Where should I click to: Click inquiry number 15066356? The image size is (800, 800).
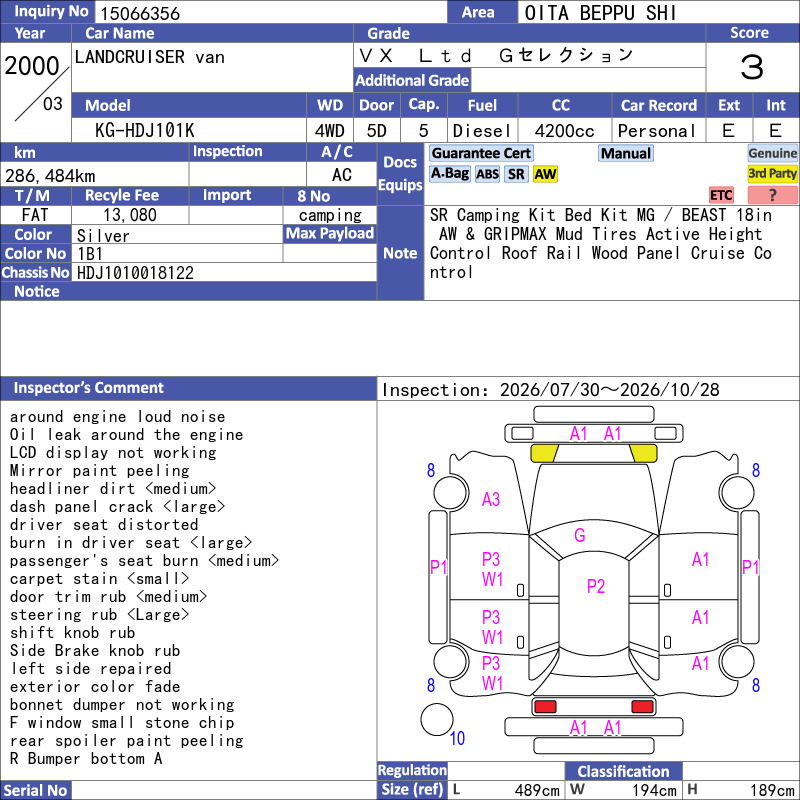[140, 13]
